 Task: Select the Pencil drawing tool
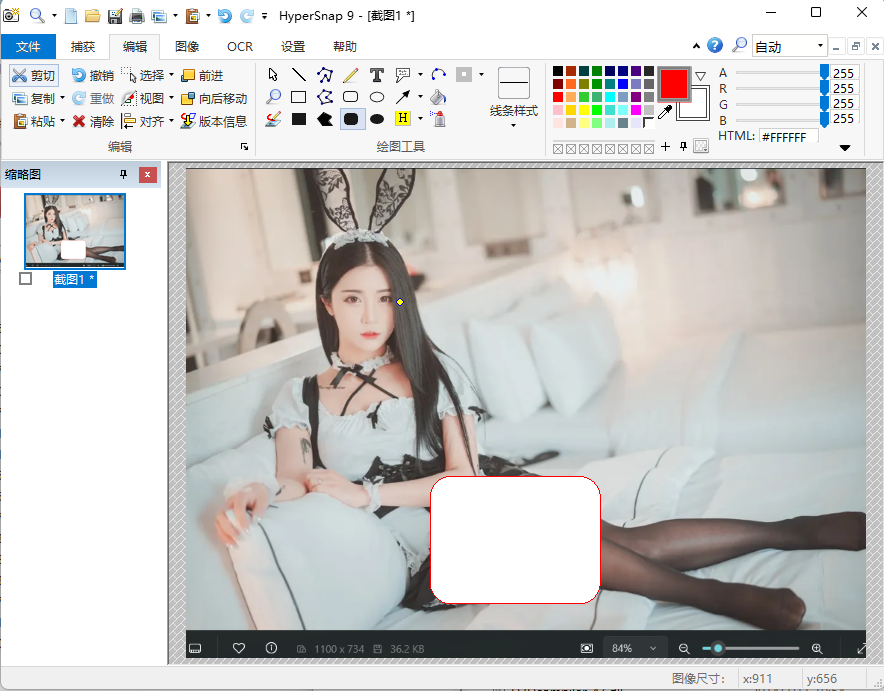(x=351, y=73)
